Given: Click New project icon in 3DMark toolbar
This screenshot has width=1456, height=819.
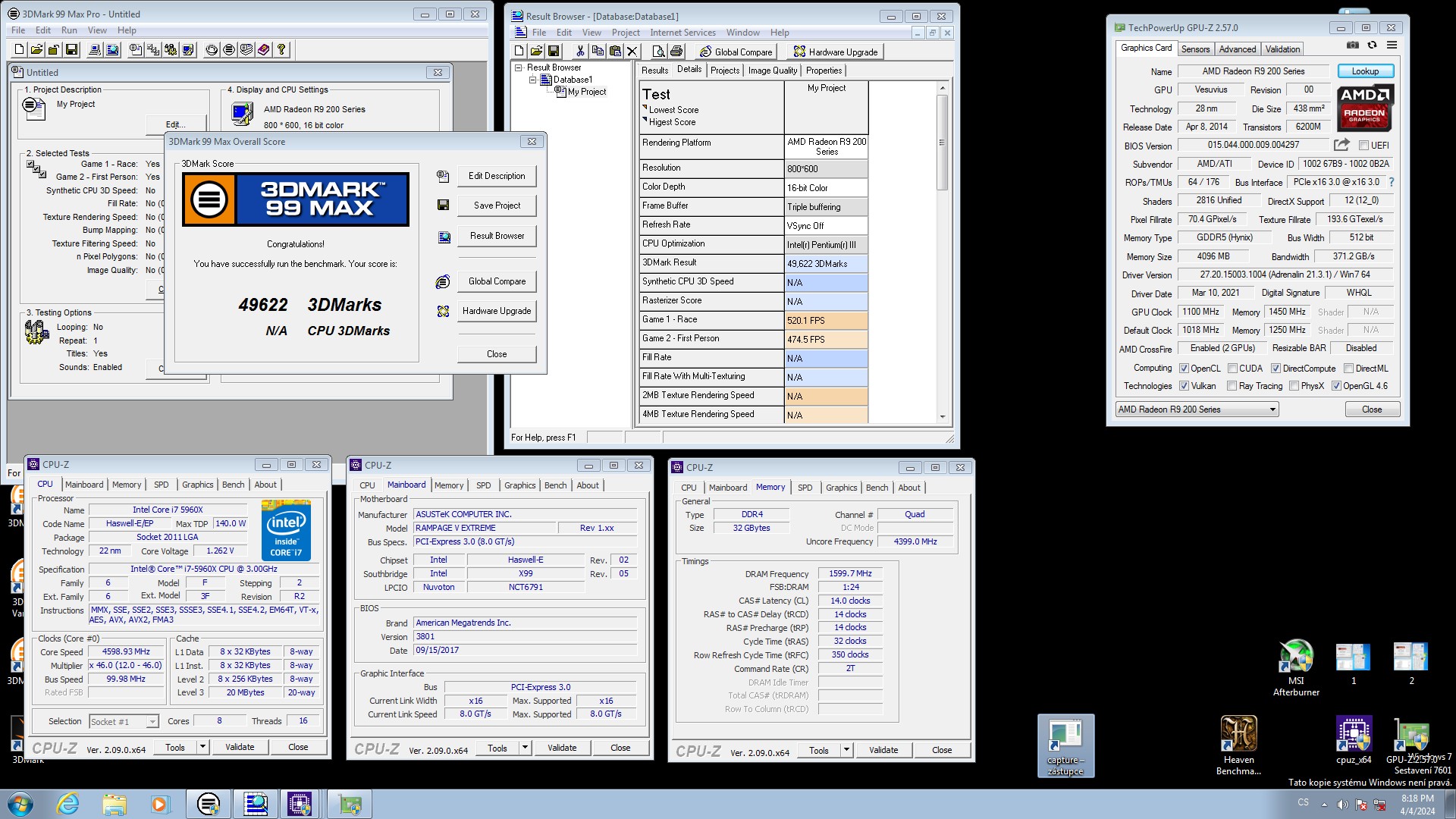Looking at the screenshot, I should coord(20,50).
